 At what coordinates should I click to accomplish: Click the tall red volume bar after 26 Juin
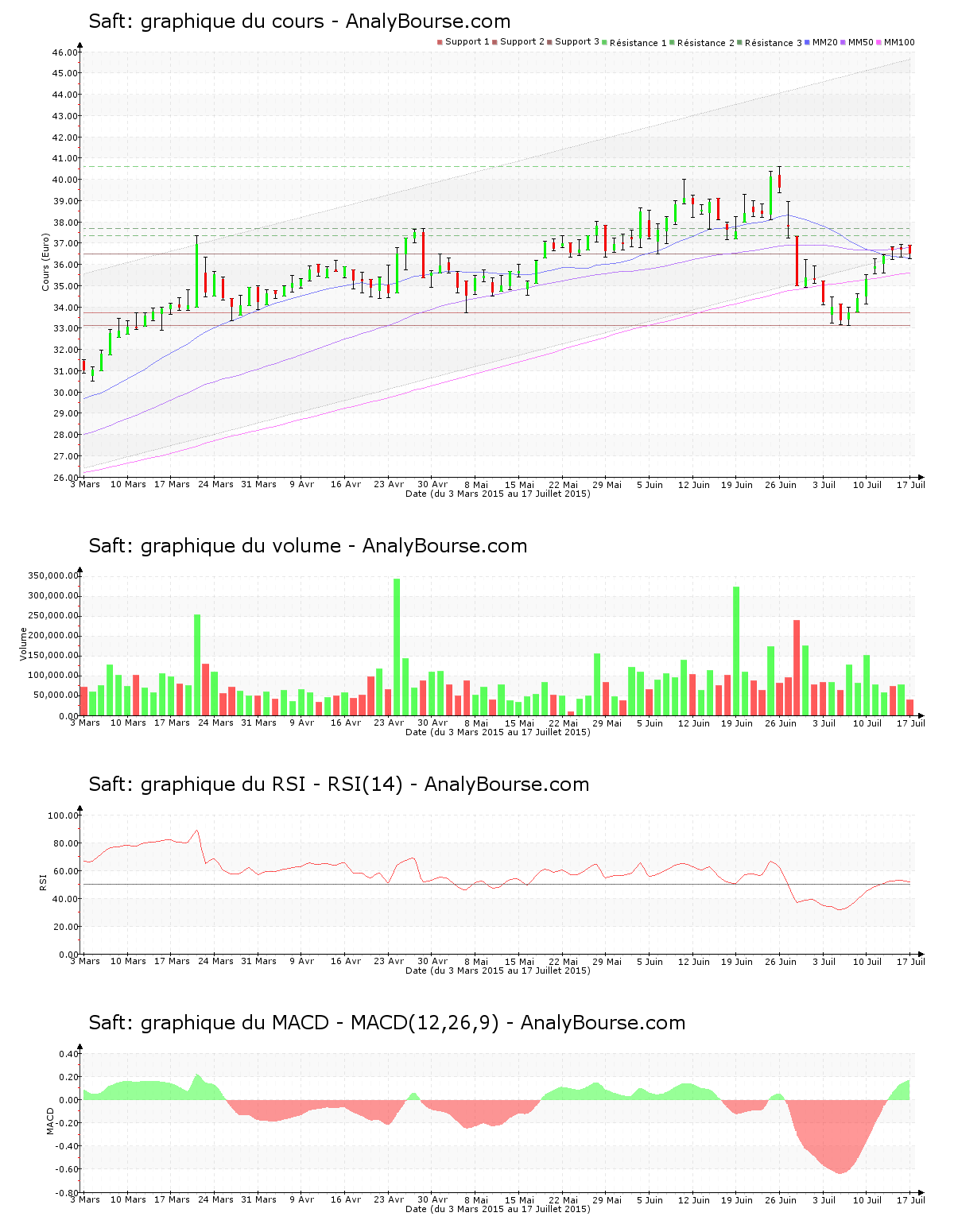(797, 668)
